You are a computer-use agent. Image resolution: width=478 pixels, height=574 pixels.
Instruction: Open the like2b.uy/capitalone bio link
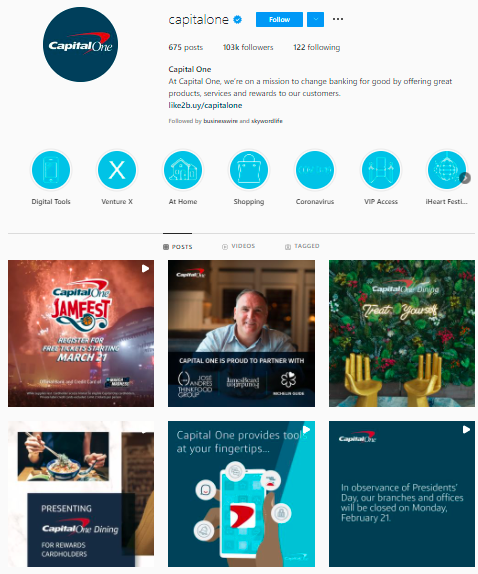[205, 105]
